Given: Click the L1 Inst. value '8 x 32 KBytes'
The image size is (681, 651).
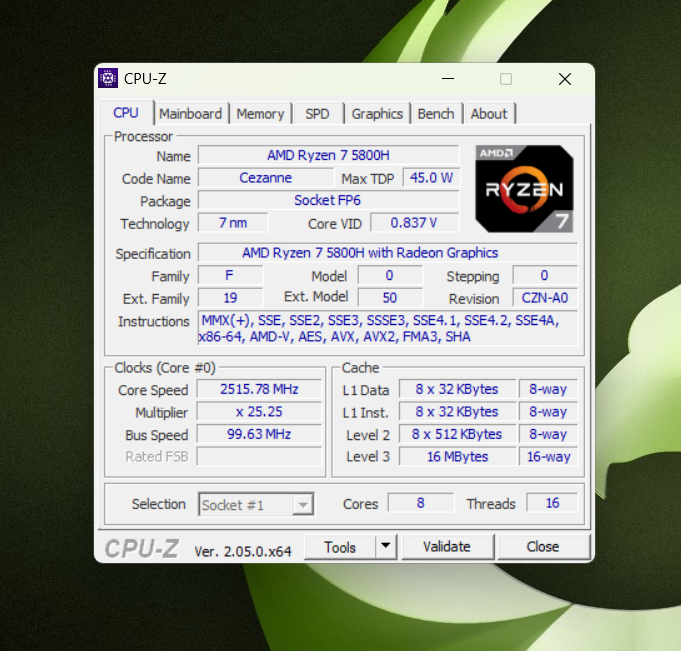Looking at the screenshot, I should pos(457,412).
